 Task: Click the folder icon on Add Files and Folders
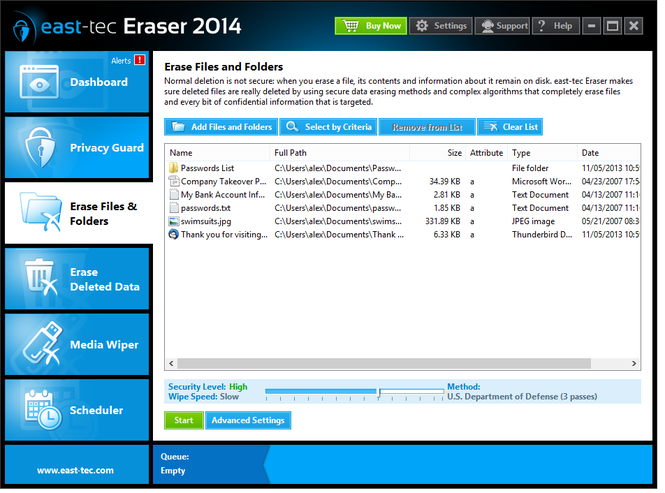pyautogui.click(x=178, y=127)
